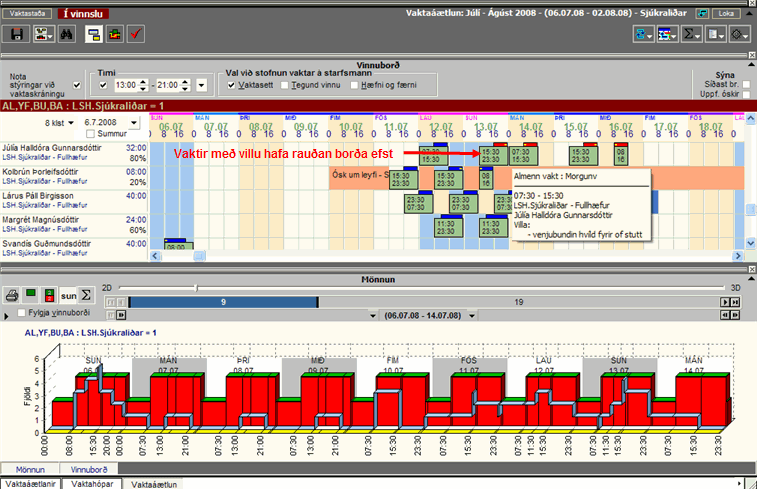Image resolution: width=757 pixels, height=489 pixels.
Task: Toggle the shift boxes view icon
Action: (x=94, y=34)
